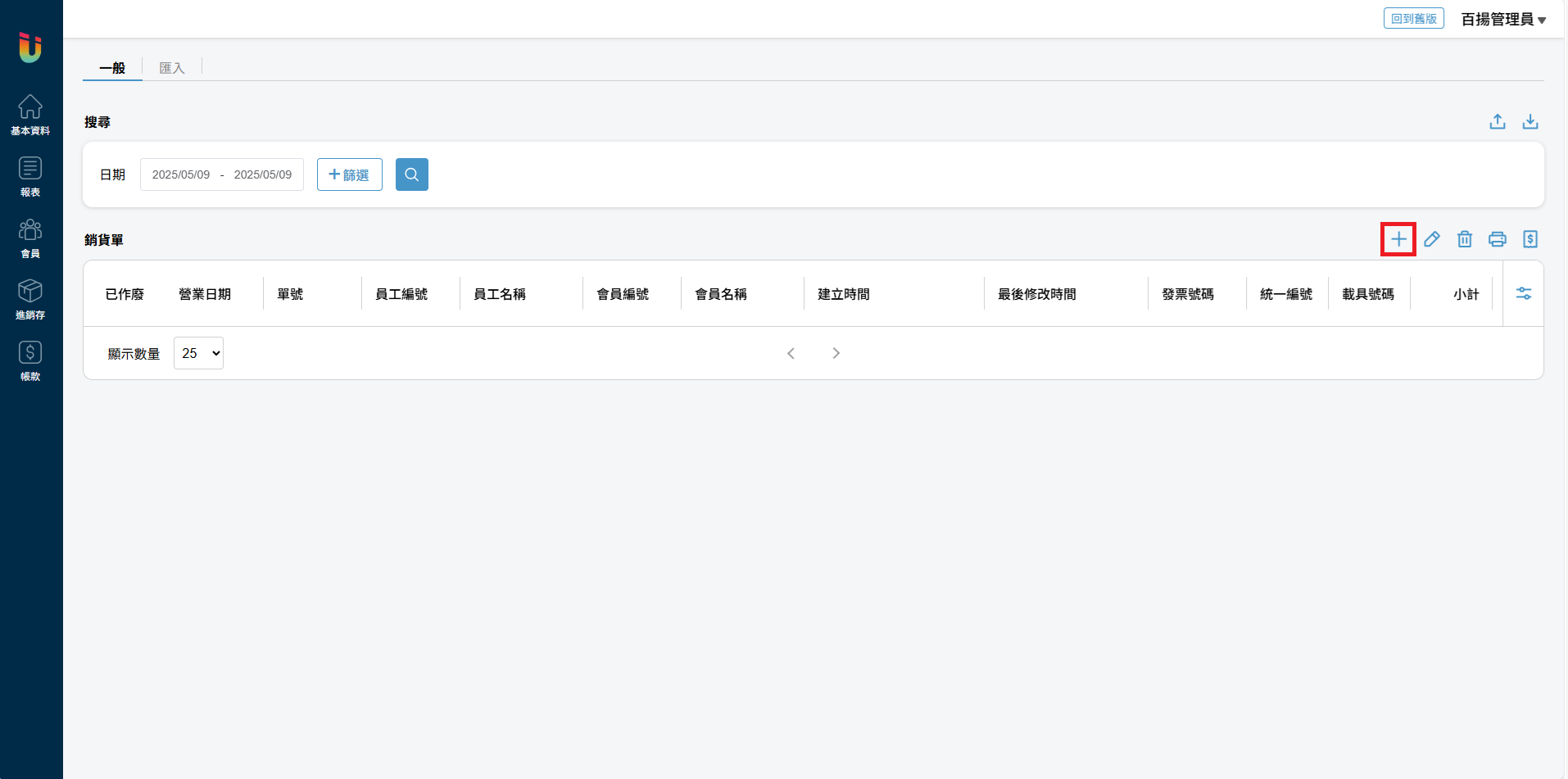
Task: Open 會員 members in the sidebar
Action: (x=30, y=238)
